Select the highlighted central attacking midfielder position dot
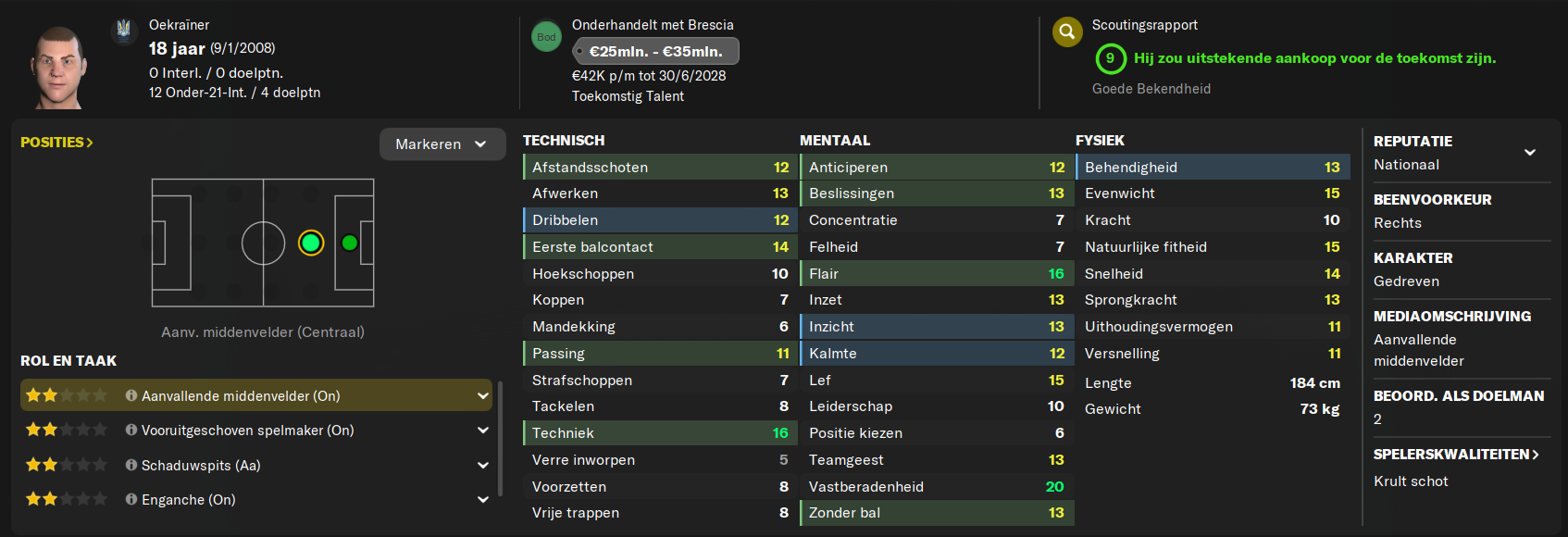This screenshot has width=1568, height=537. coord(311,243)
